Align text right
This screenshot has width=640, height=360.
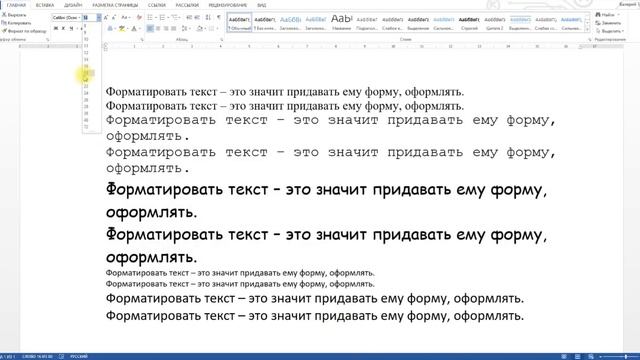(x=166, y=29)
